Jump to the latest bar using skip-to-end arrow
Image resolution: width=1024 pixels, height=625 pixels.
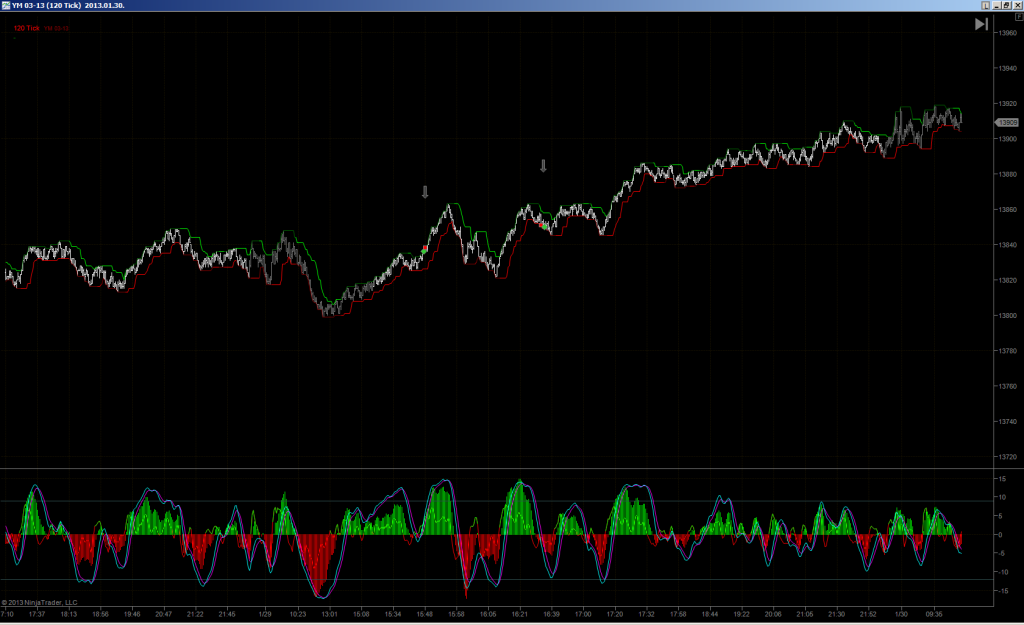(981, 24)
